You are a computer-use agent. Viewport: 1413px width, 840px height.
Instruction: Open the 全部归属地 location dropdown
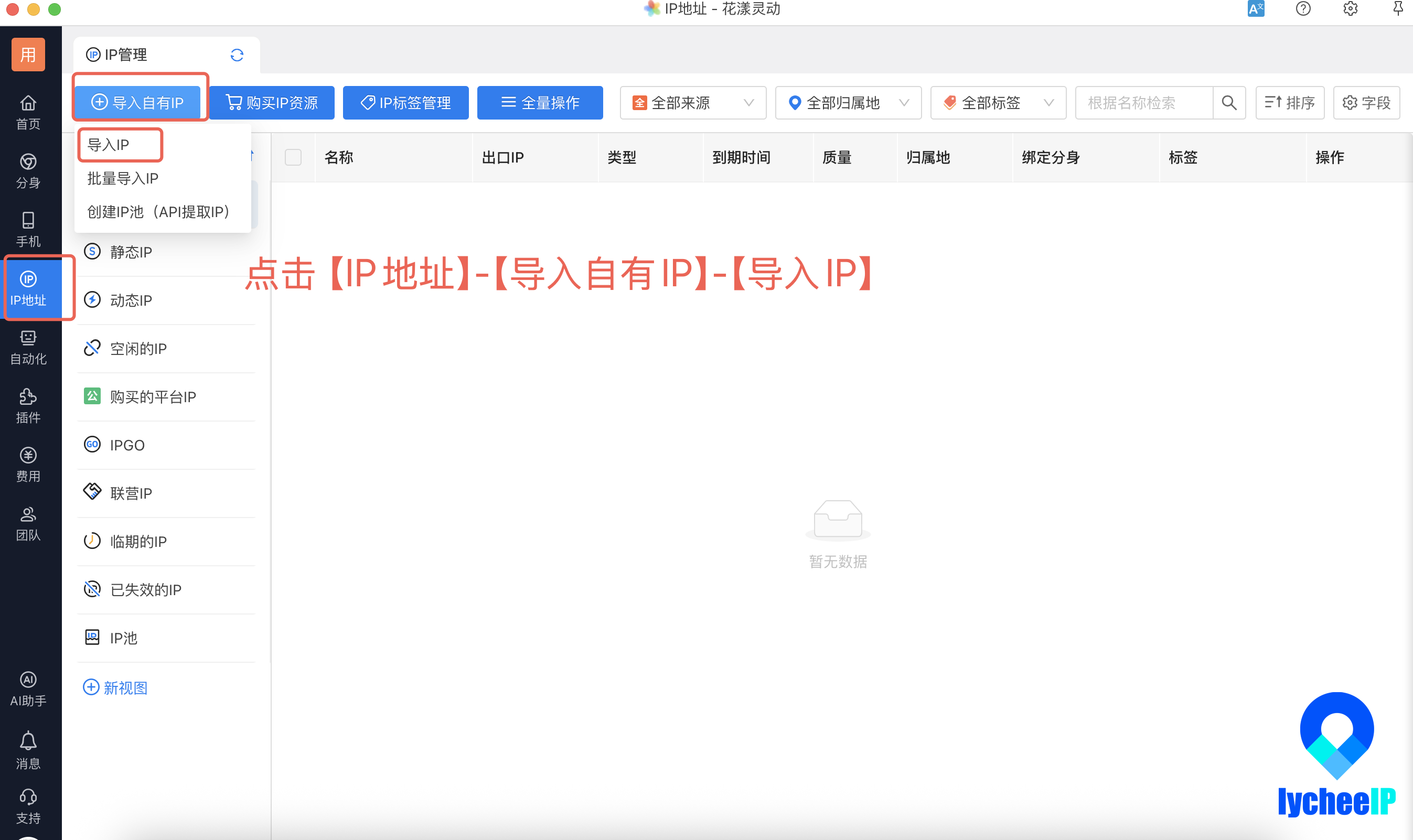[848, 102]
